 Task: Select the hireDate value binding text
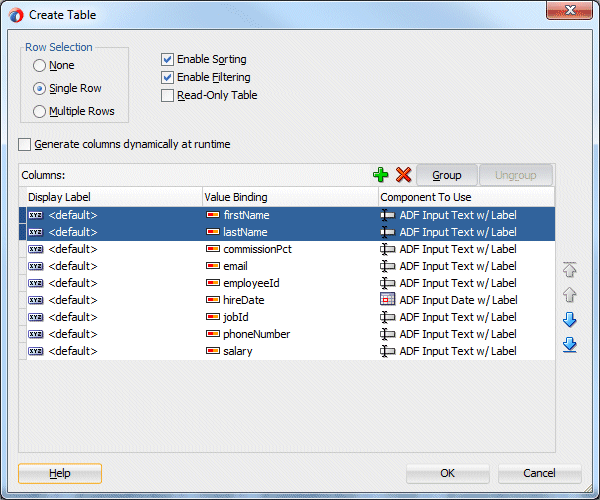tap(244, 300)
